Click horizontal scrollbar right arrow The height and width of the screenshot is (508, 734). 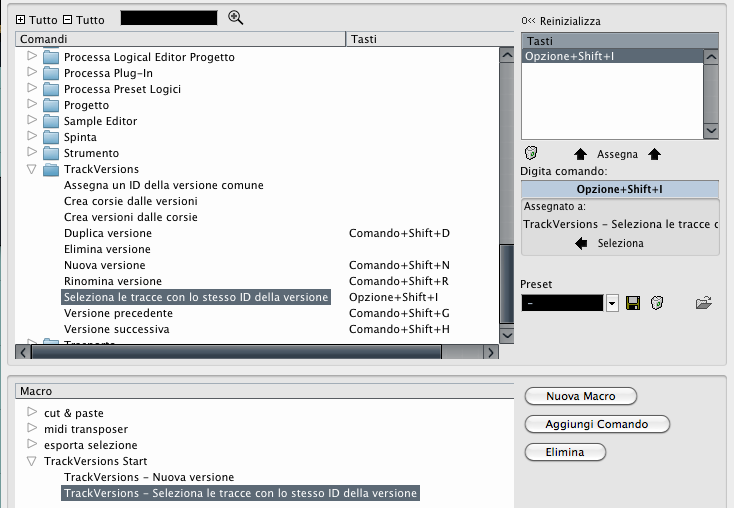point(491,352)
